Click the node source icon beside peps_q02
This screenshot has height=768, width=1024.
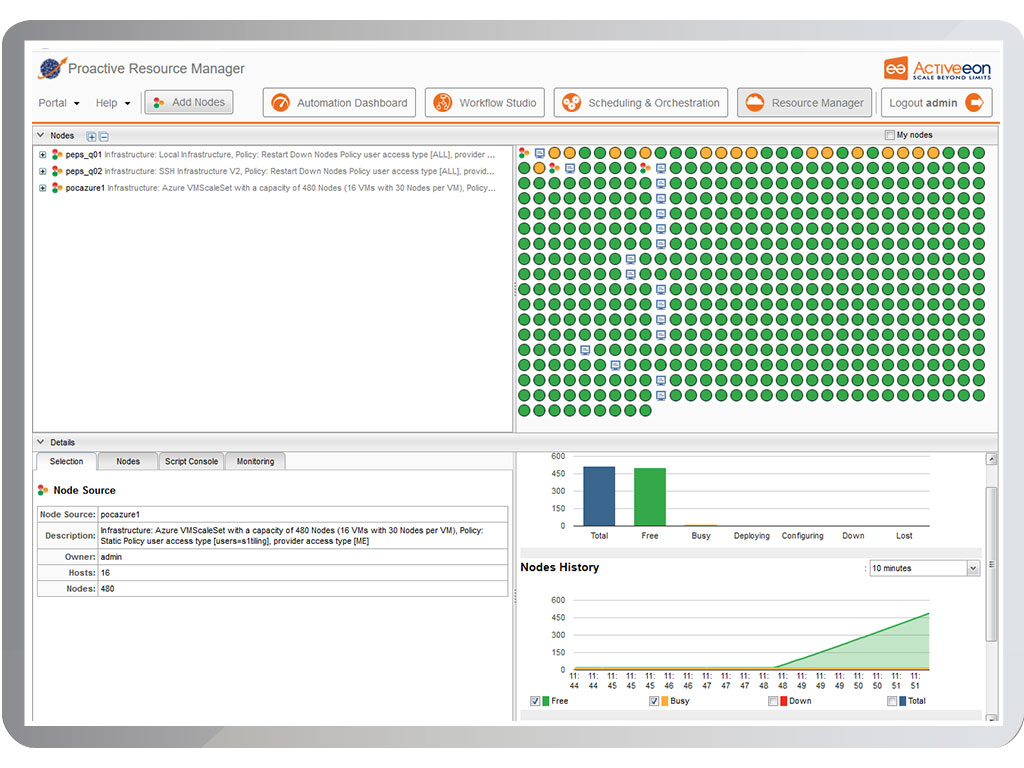pyautogui.click(x=57, y=171)
